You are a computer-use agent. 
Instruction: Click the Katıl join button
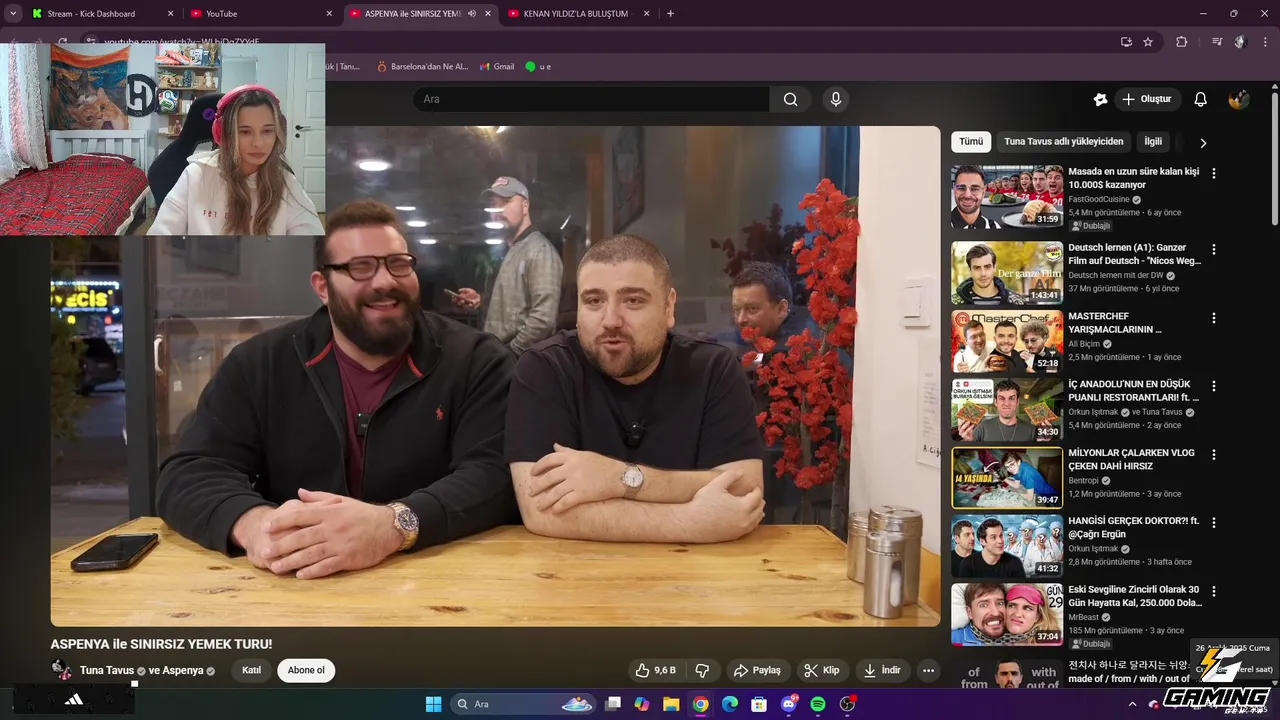251,670
